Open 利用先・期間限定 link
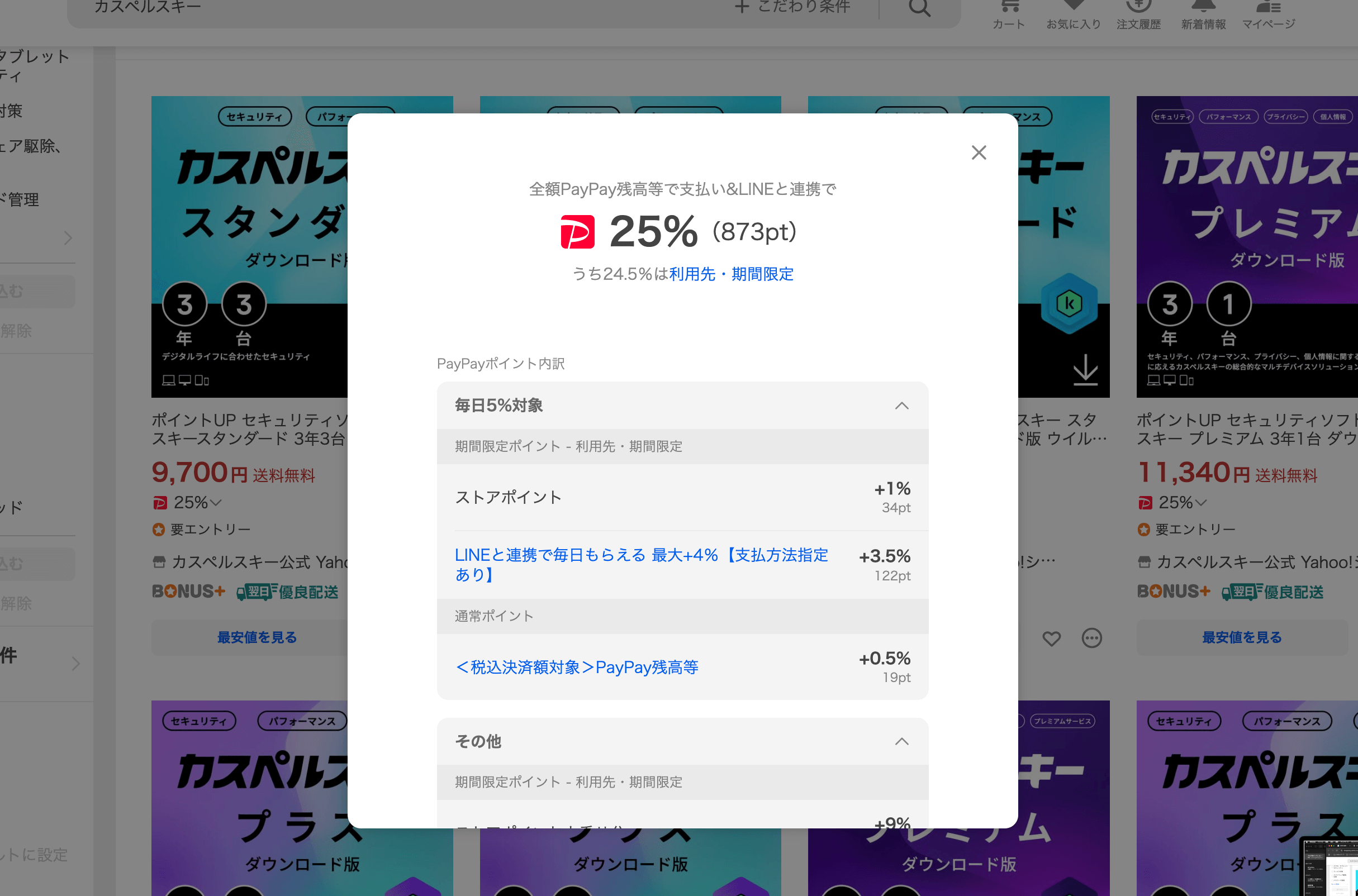The width and height of the screenshot is (1358, 896). point(731,274)
